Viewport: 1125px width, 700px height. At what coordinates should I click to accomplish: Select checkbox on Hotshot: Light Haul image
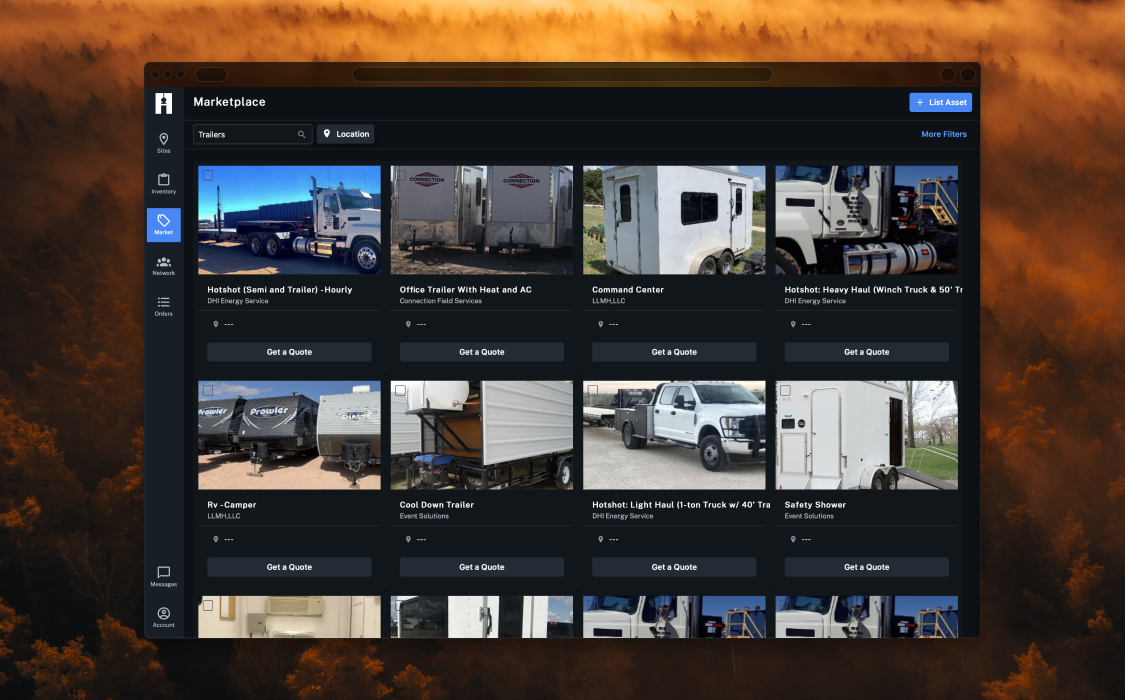pyautogui.click(x=593, y=390)
